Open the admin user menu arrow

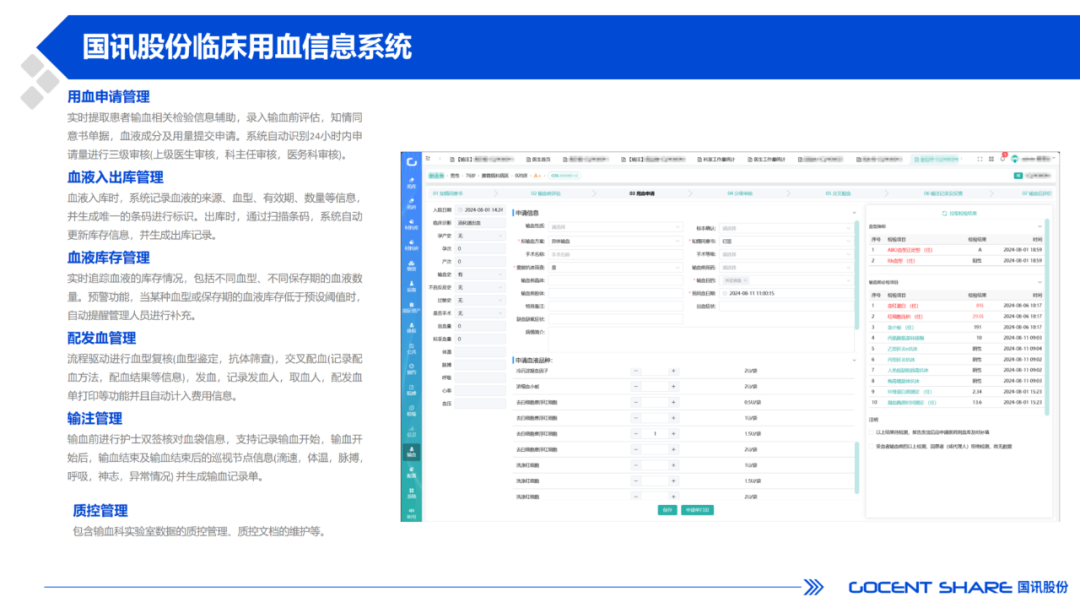coord(1054,159)
